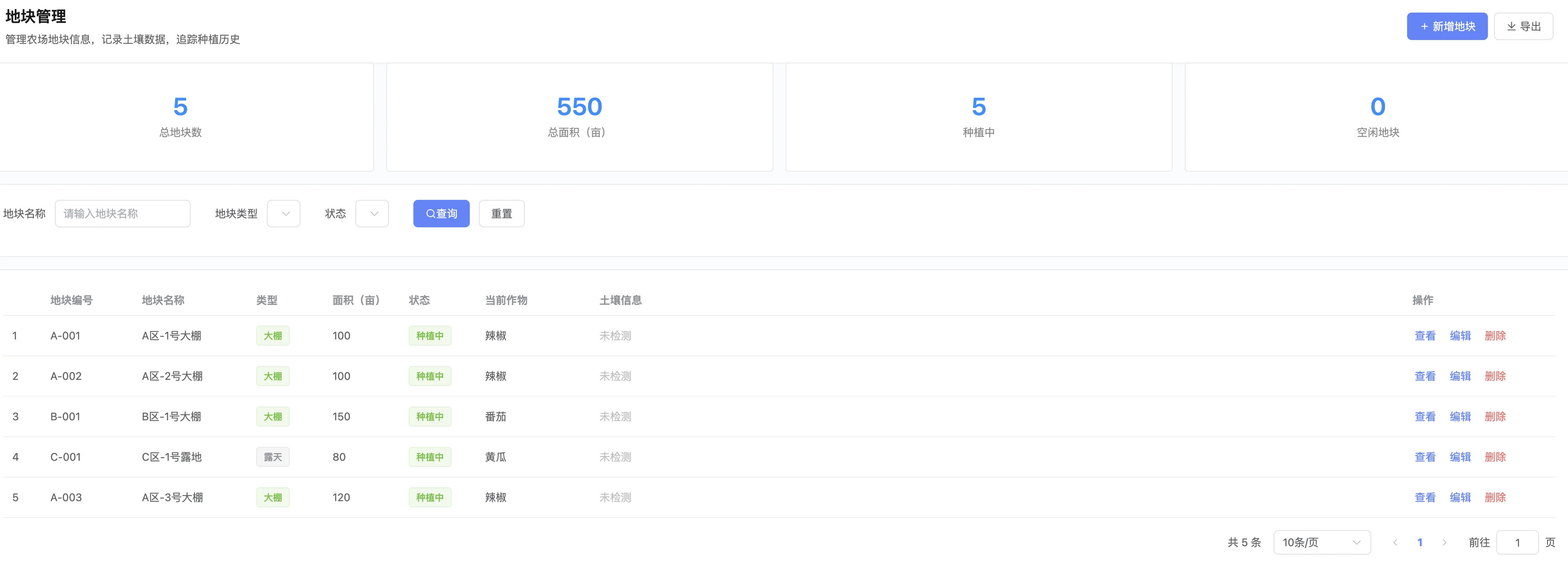Edit plot C-001 露地
The height and width of the screenshot is (566, 1568).
[1460, 457]
